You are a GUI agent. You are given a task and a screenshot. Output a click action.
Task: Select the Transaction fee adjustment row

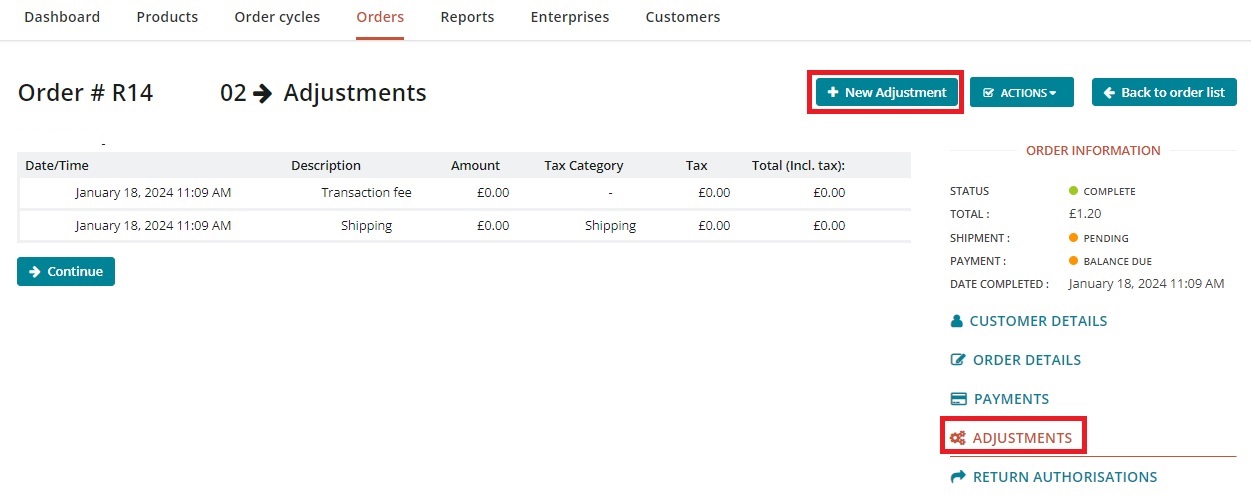click(366, 192)
